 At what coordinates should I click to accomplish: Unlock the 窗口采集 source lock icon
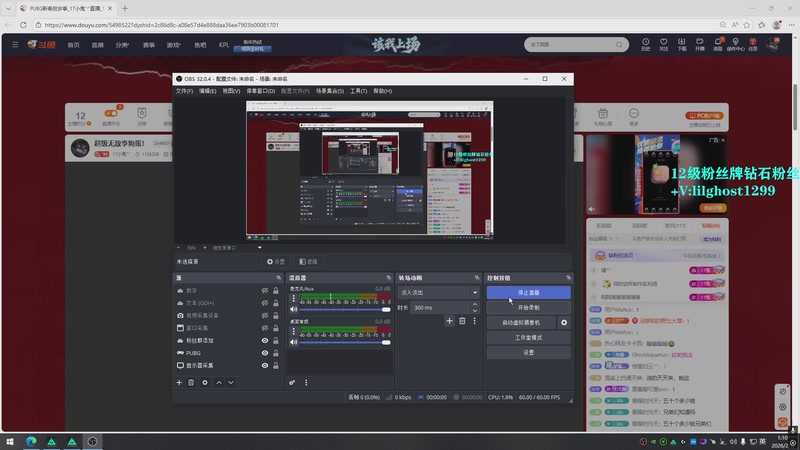pyautogui.click(x=276, y=328)
